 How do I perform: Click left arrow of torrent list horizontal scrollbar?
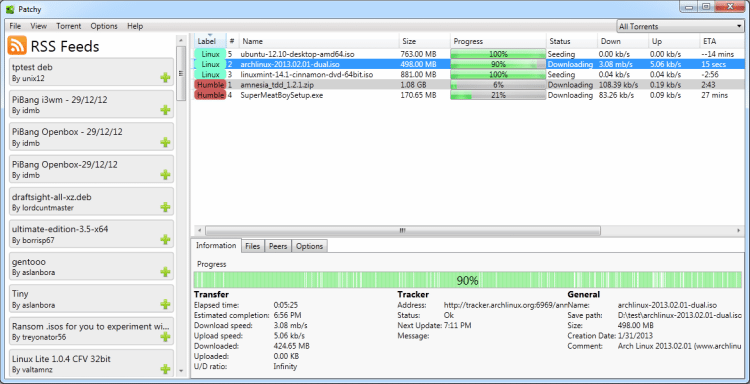(x=199, y=230)
